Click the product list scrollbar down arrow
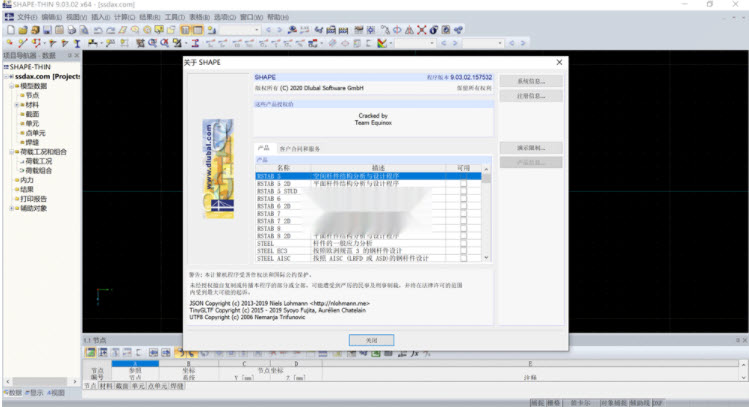749x407 pixels. [x=487, y=258]
